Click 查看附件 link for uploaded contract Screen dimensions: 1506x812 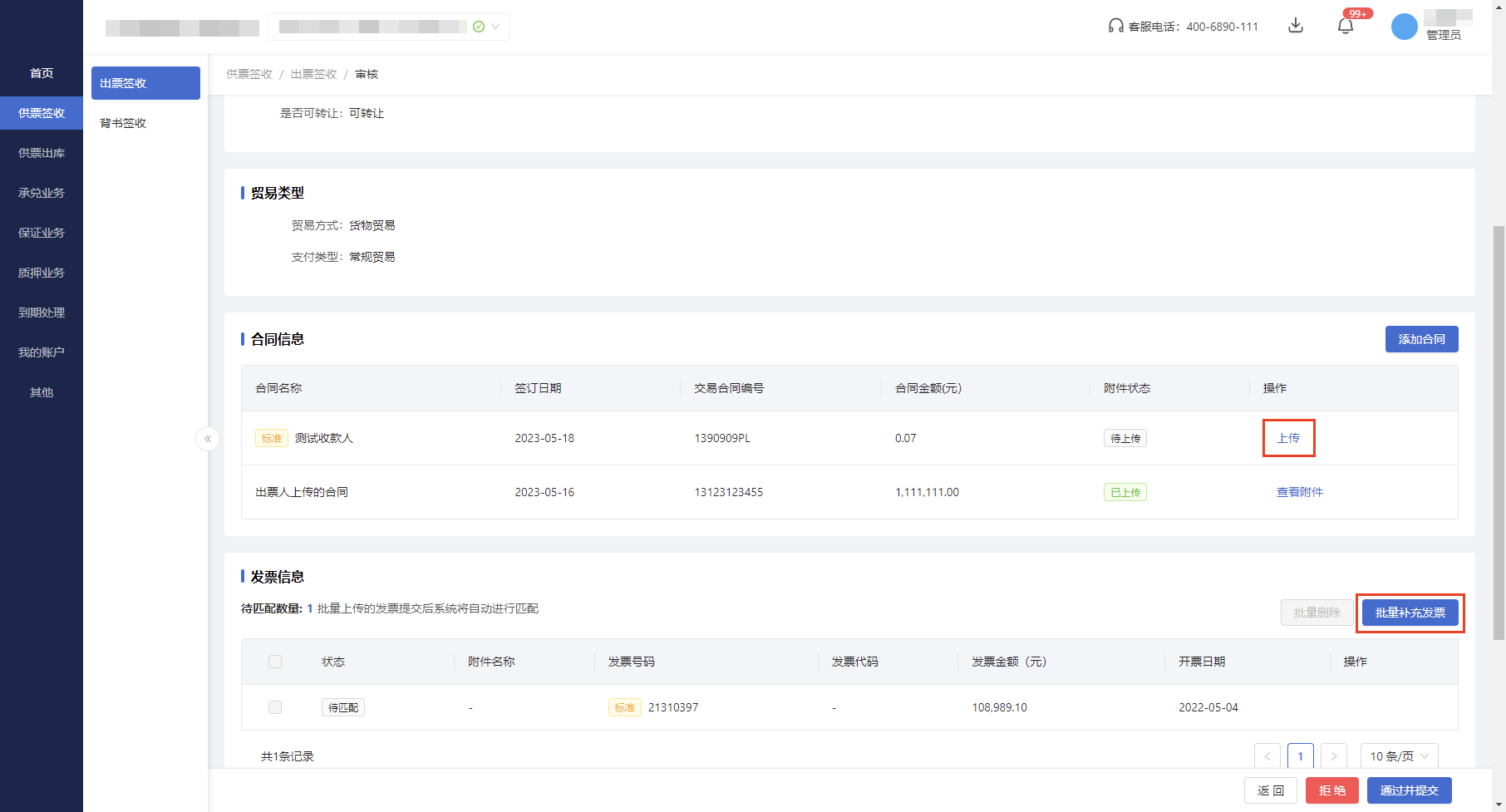coord(1299,492)
